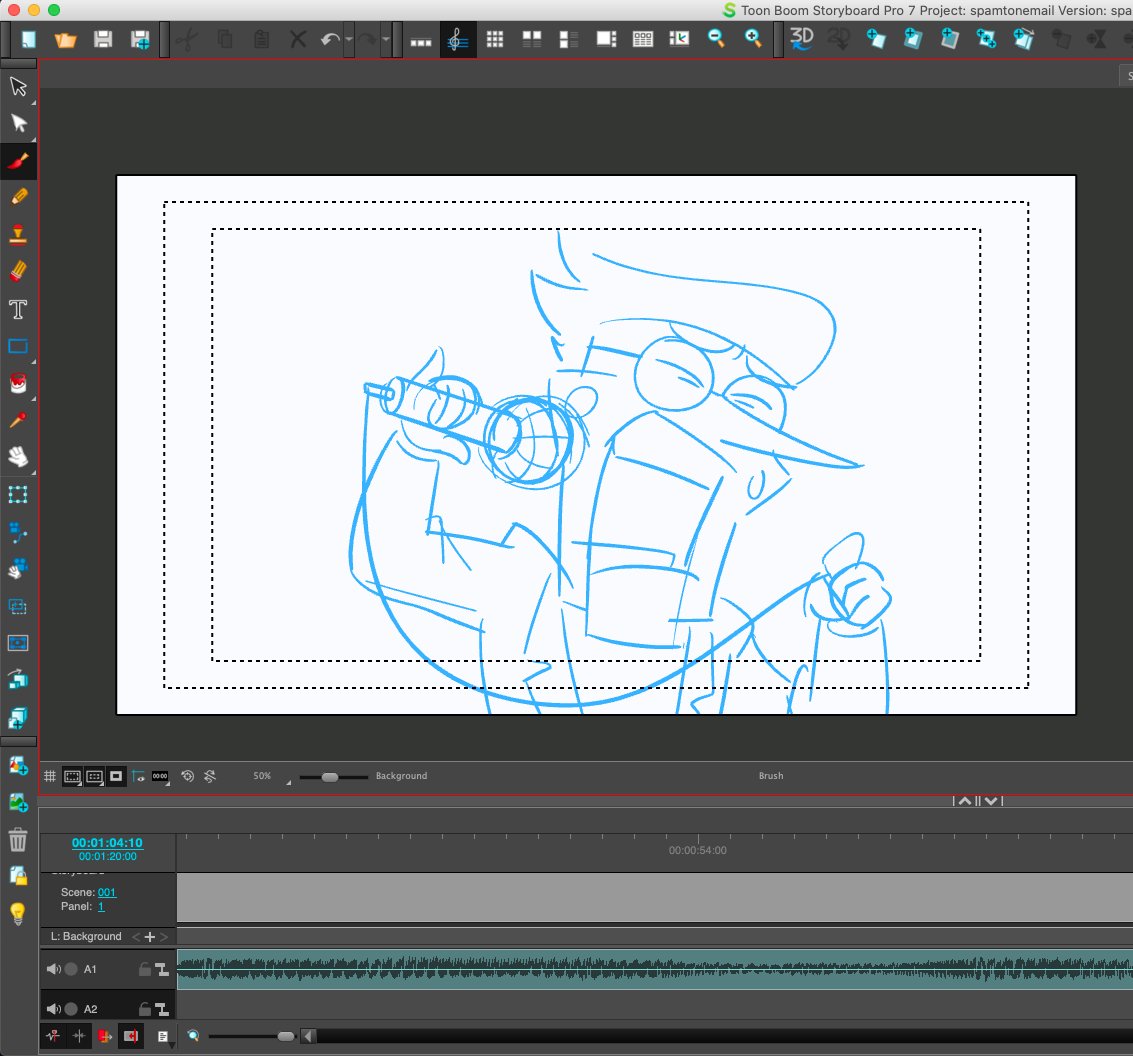Activate the Text tool
This screenshot has height=1056, width=1133.
click(18, 309)
